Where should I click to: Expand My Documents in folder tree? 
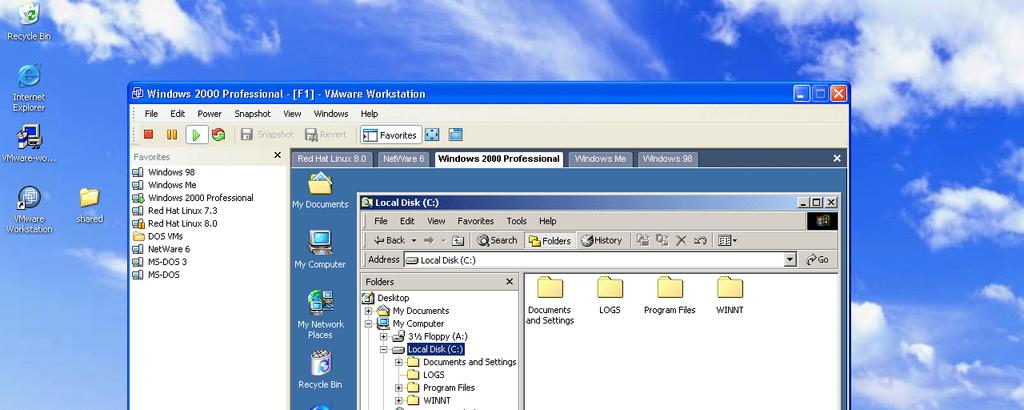point(368,311)
